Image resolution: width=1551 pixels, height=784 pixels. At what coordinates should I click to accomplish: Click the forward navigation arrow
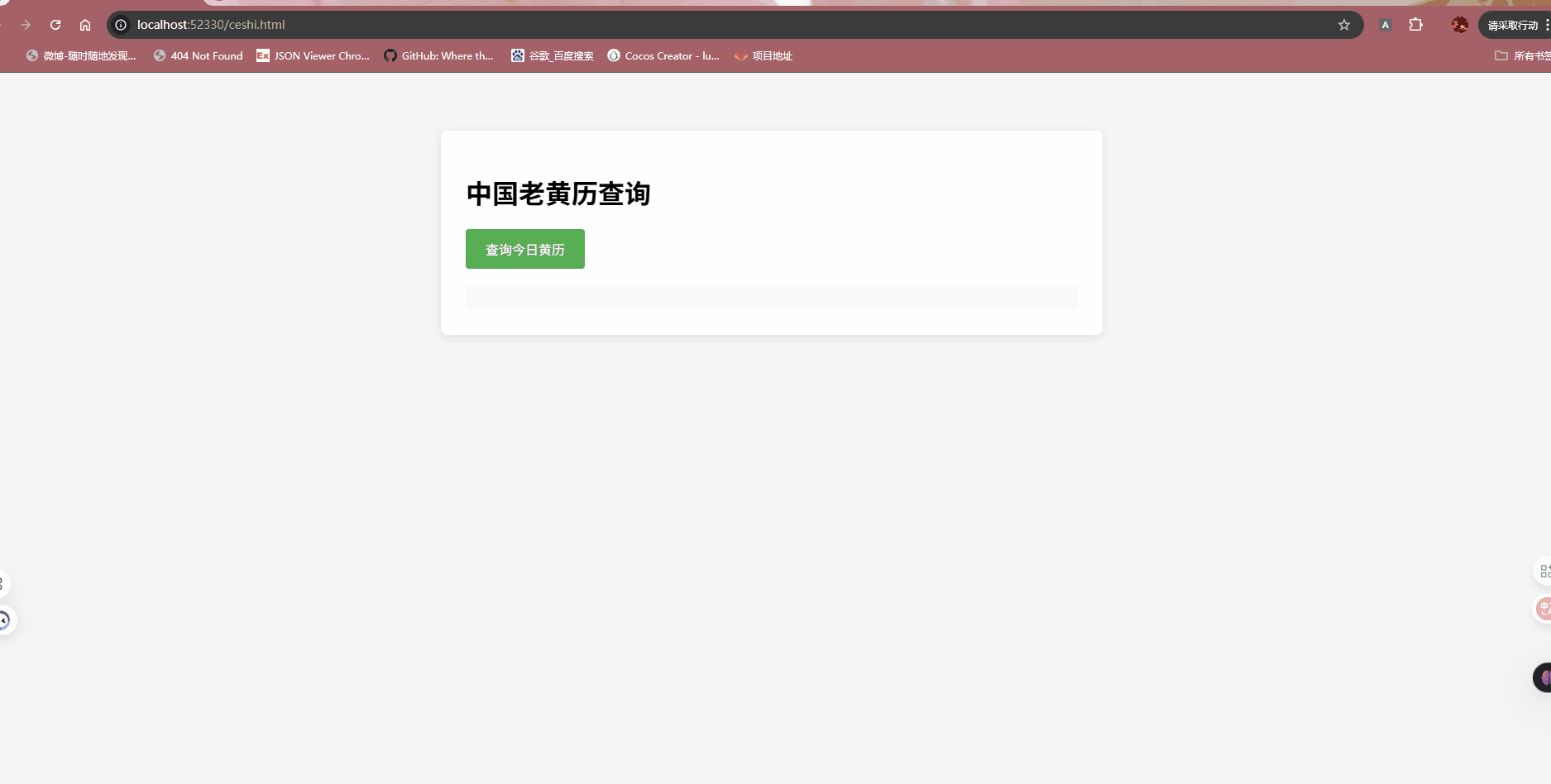[x=25, y=25]
